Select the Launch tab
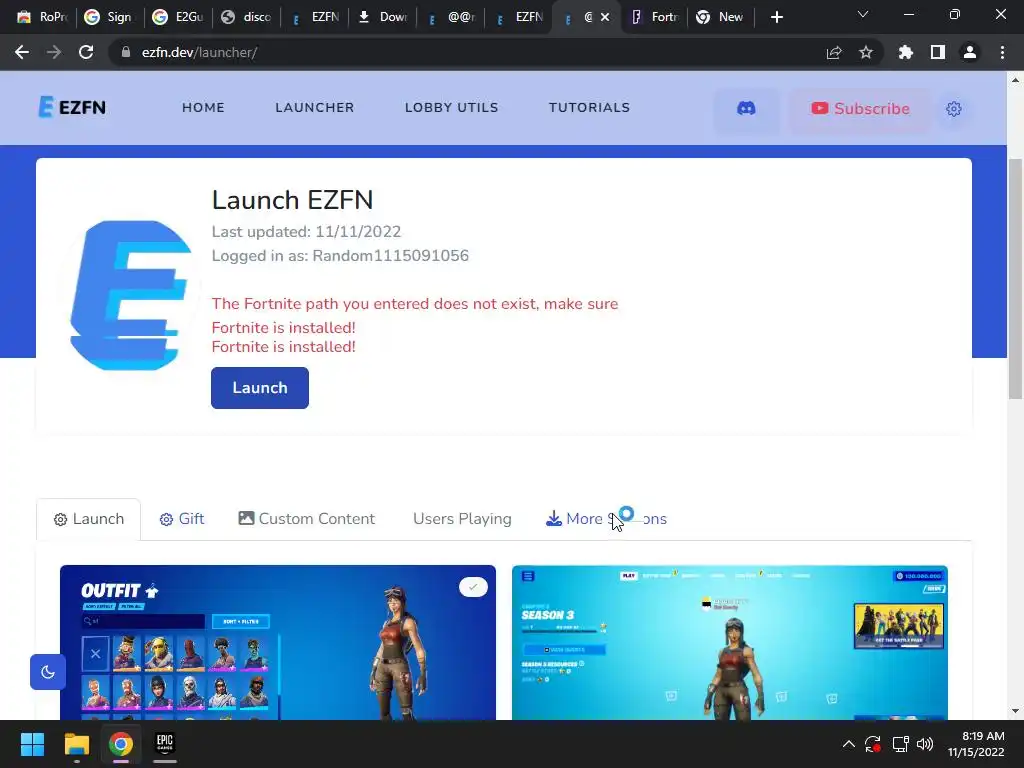1024x768 pixels. click(89, 519)
